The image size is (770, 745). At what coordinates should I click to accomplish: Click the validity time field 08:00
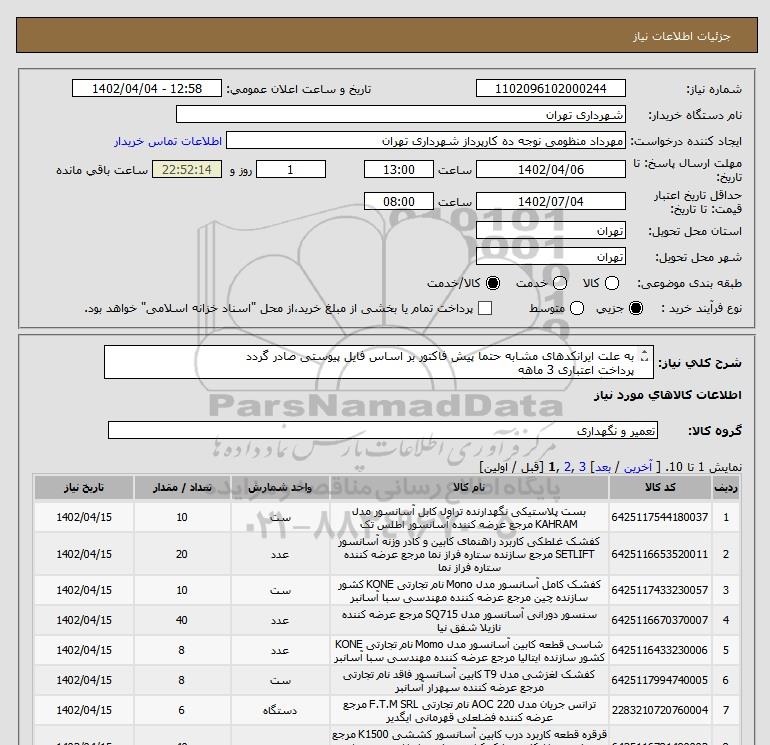point(399,201)
